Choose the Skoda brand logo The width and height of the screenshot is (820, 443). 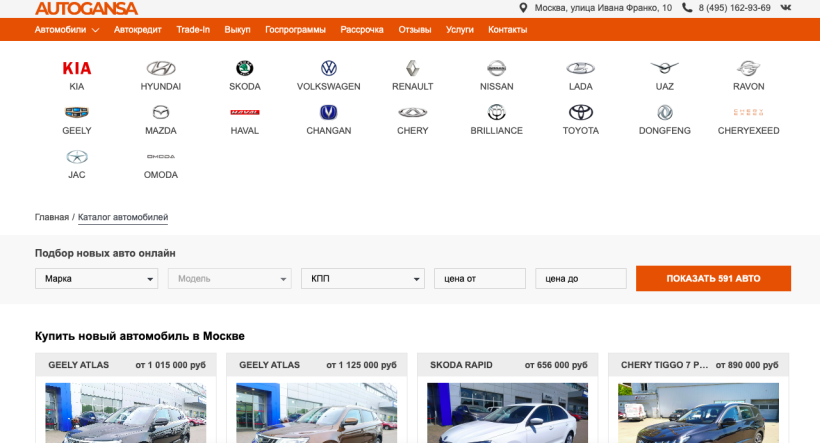(x=245, y=68)
